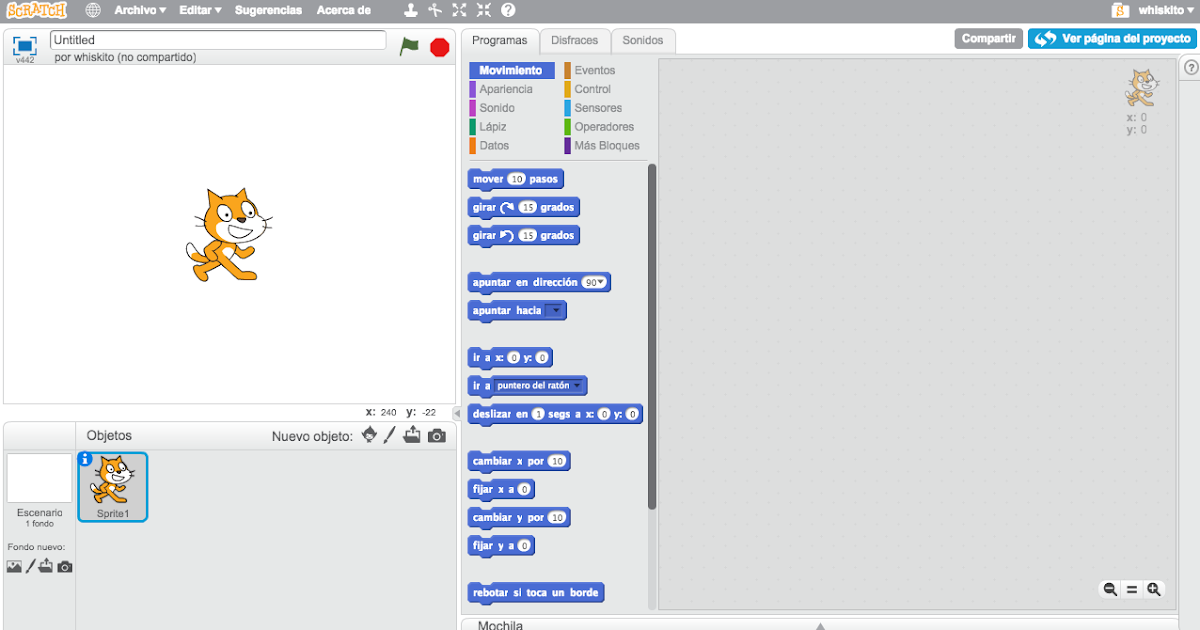
Task: Create a new sprite from camera icon
Action: tap(436, 435)
